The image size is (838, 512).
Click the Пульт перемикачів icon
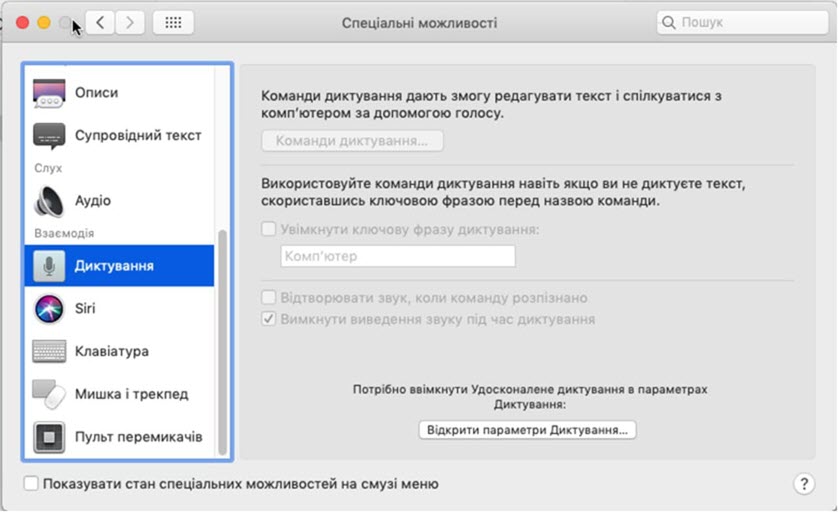point(49,437)
